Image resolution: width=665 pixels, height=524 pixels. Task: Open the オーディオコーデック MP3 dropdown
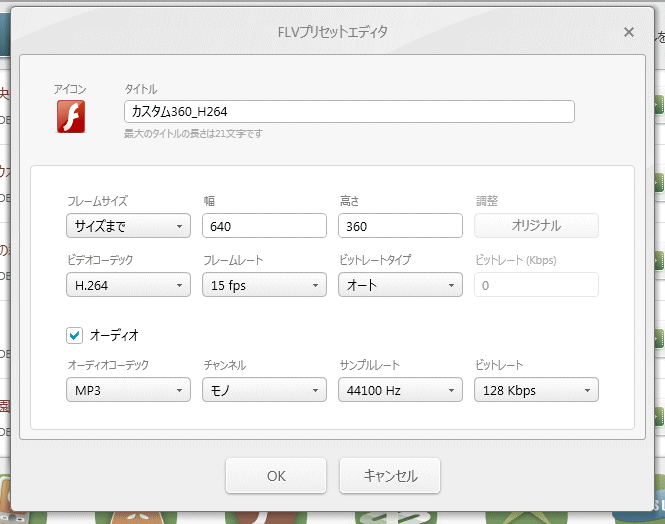[x=128, y=389]
